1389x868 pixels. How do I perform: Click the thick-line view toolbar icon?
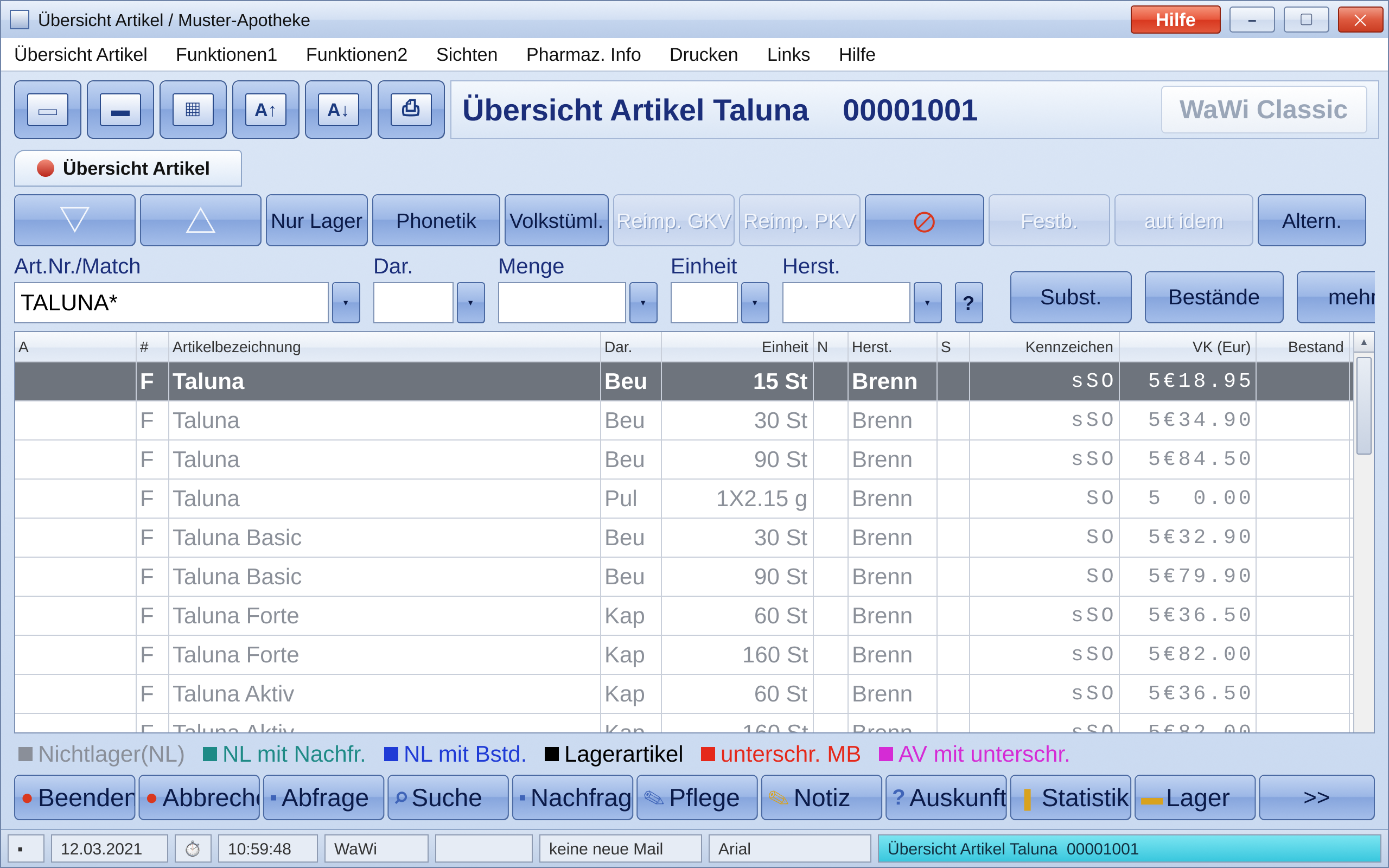(120, 110)
